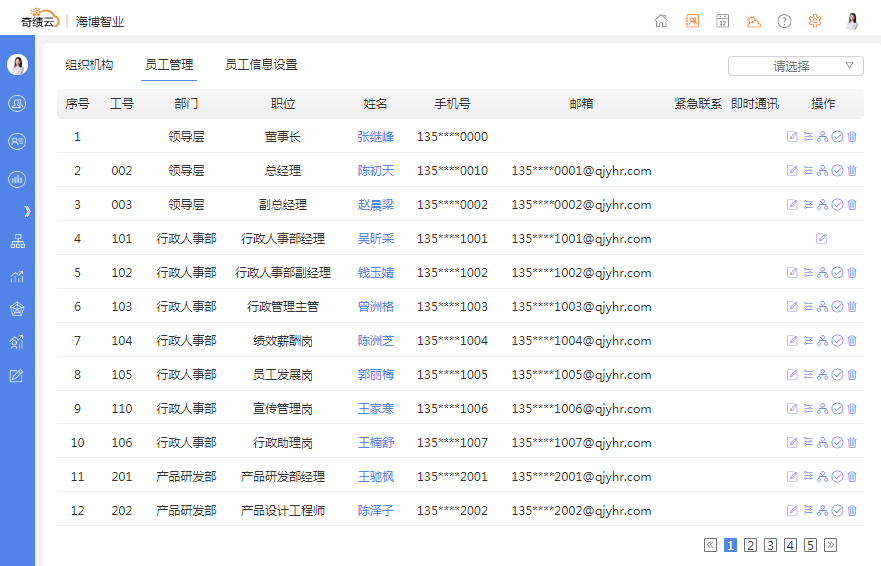Open the organization chart sidebar icon
881x566 pixels.
click(x=17, y=242)
